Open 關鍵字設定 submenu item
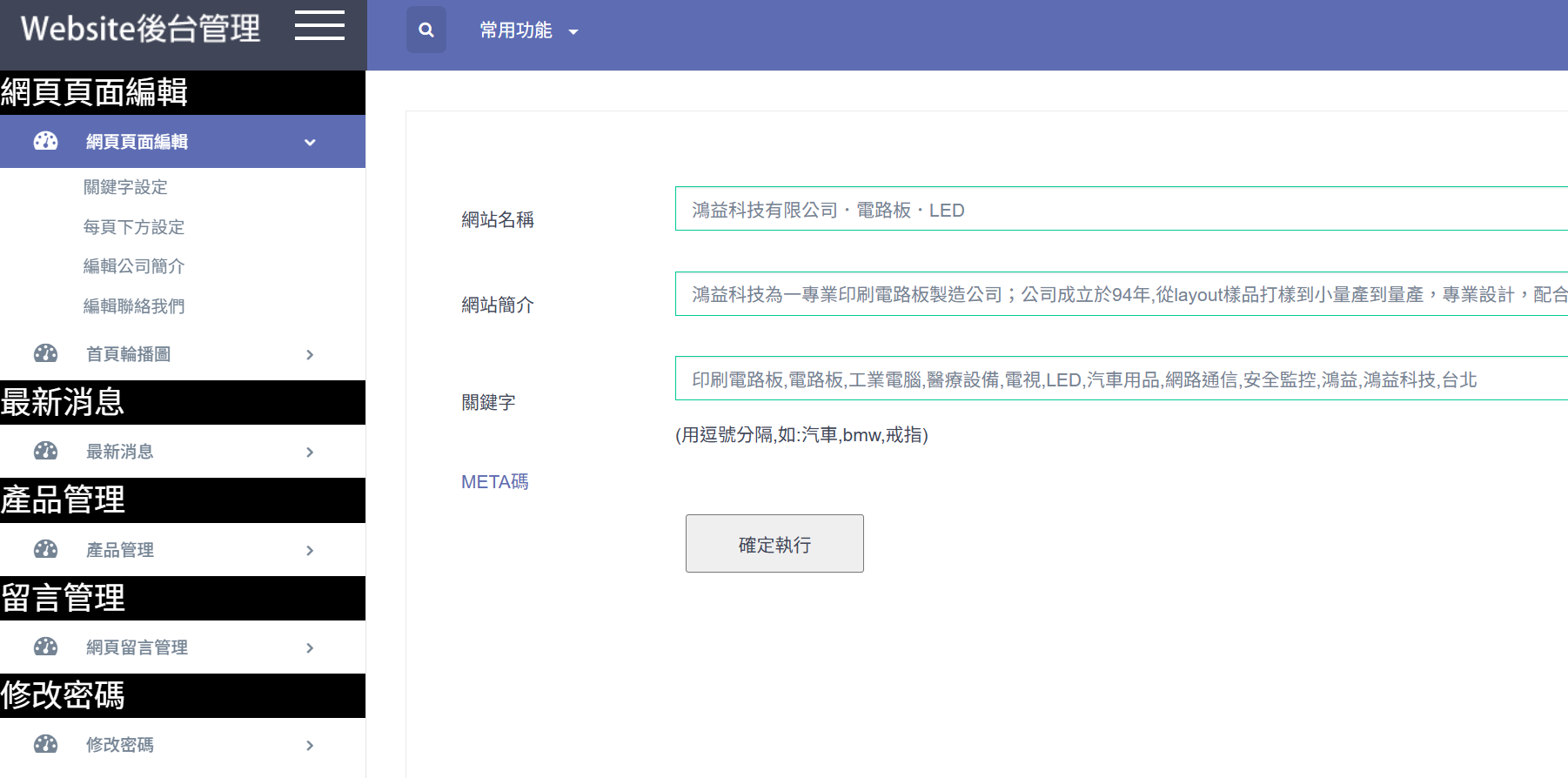This screenshot has height=778, width=1568. pos(125,187)
